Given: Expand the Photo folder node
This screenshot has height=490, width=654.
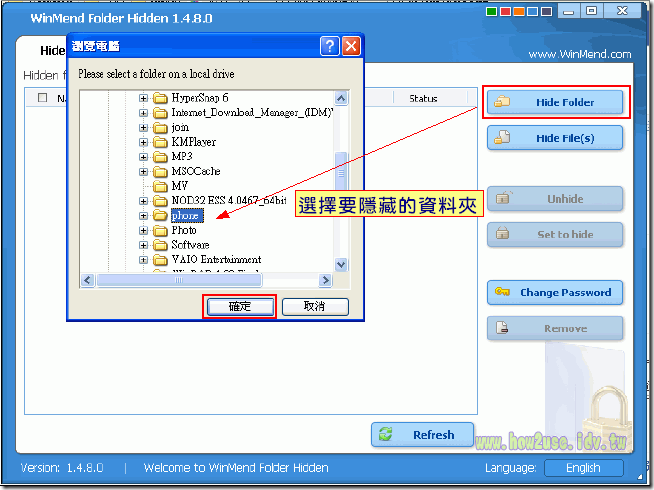Looking at the screenshot, I should tap(143, 230).
